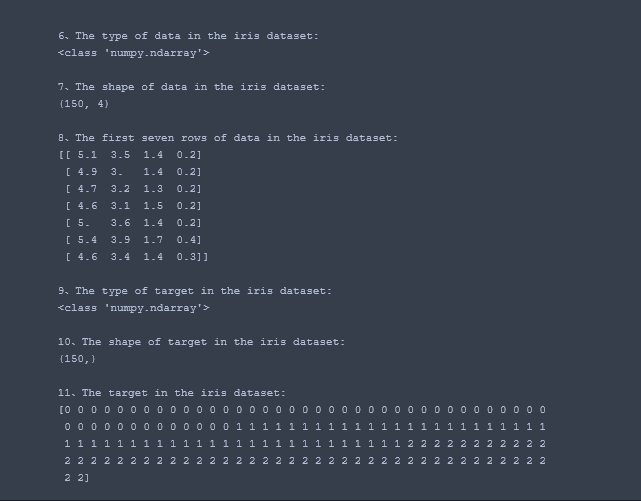Click the numpy.ndarray class line under item 6
This screenshot has width=641, height=501.
click(x=134, y=53)
